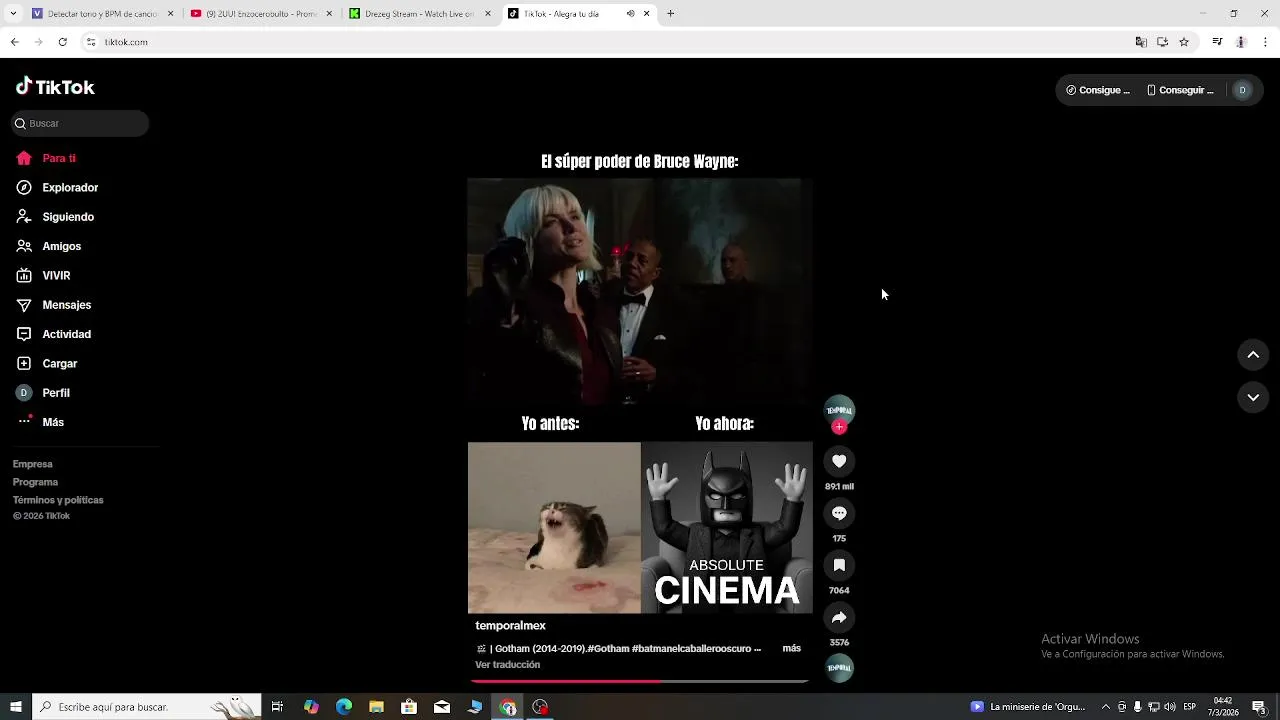Open Mail app from taskbar
1280x720 pixels.
pos(442,707)
